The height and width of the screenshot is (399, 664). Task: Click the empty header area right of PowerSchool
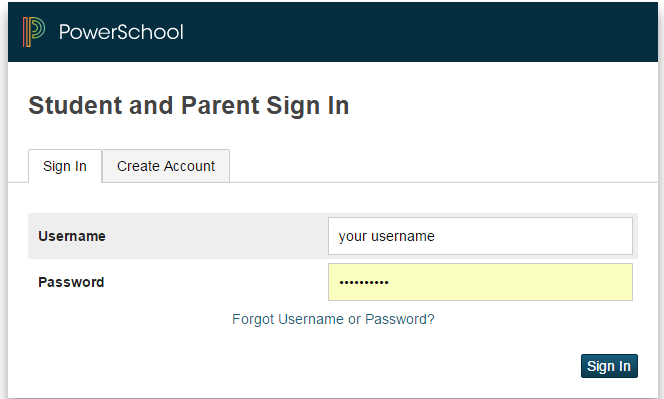point(419,32)
